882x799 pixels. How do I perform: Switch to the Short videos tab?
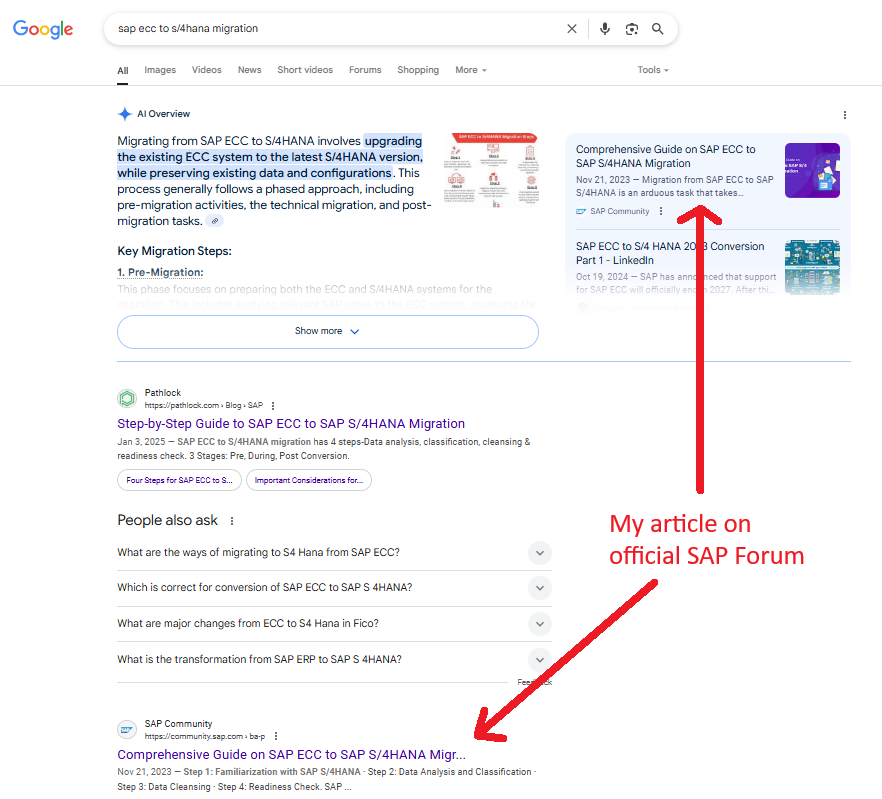tap(305, 70)
